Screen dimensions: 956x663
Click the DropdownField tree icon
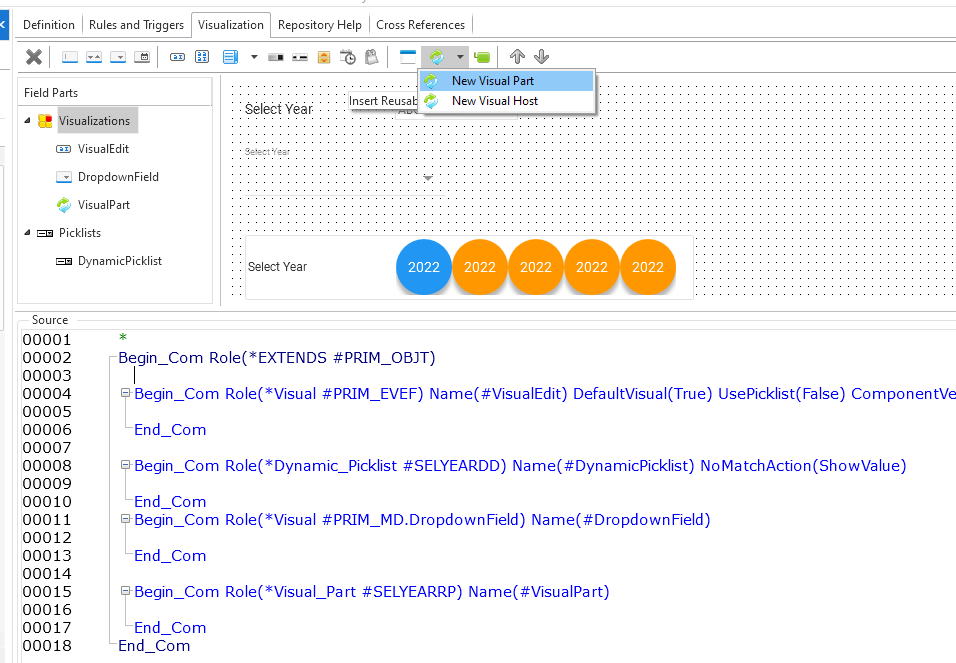(x=64, y=177)
